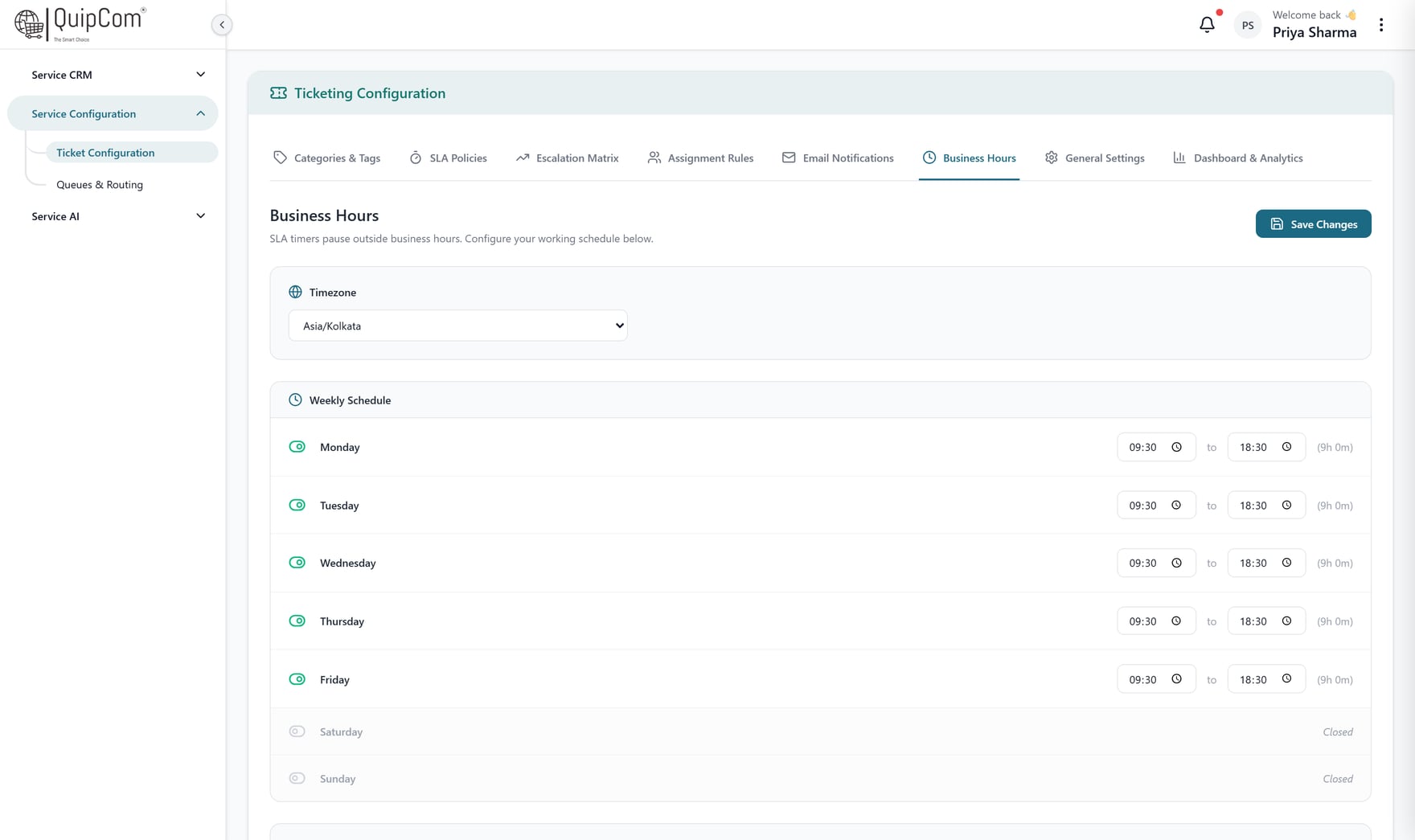This screenshot has height=840, width=1415.
Task: Select Ticket Configuration in sidebar
Action: tap(132, 152)
